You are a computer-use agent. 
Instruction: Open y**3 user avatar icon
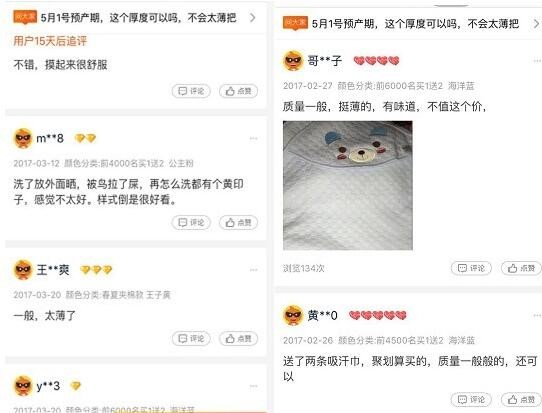(x=23, y=386)
